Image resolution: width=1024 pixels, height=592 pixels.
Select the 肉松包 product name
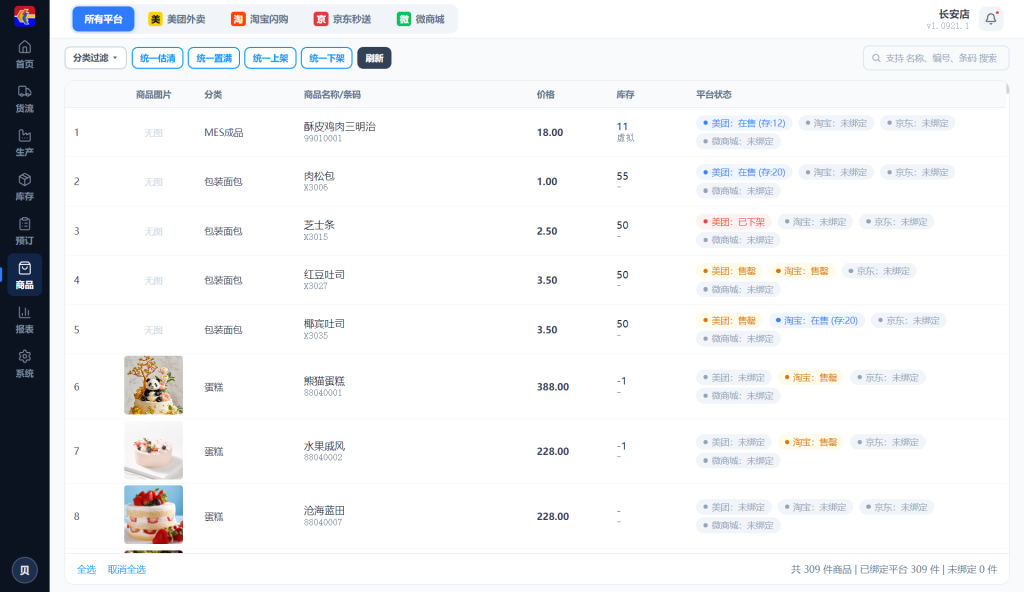319,176
